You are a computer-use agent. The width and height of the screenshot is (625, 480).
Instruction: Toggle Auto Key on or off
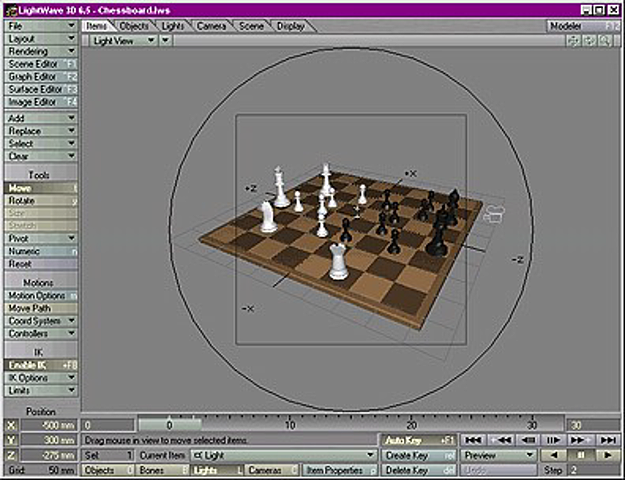click(419, 441)
